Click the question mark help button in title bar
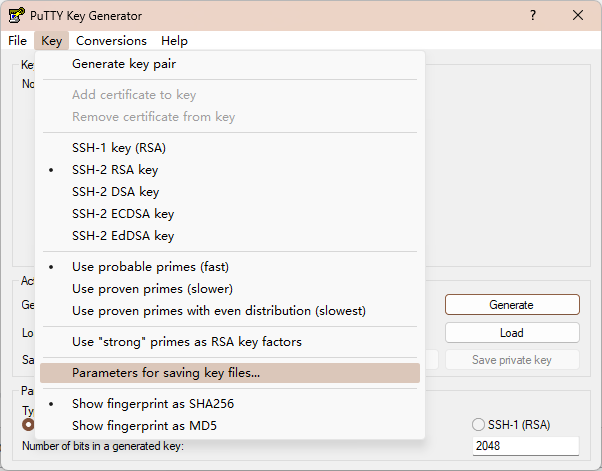Screen dimensions: 602x471 click(x=531, y=16)
